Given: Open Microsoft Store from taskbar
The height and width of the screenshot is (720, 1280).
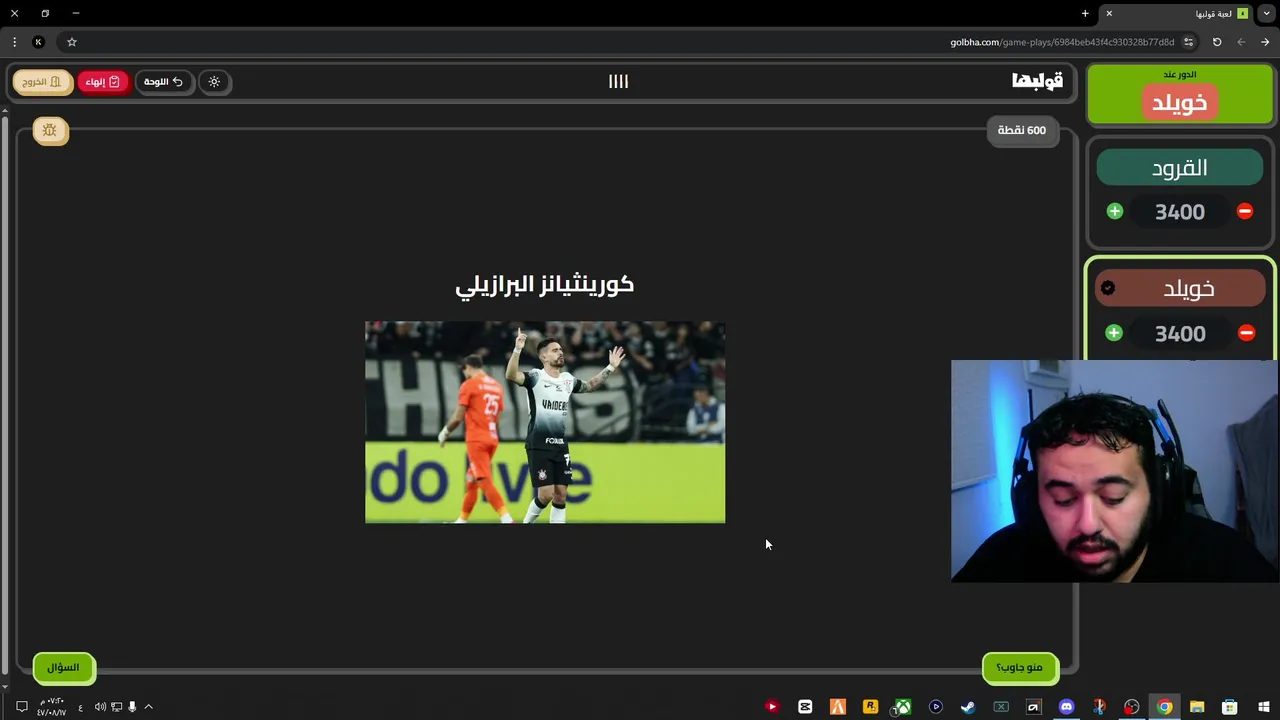Looking at the screenshot, I should click(x=1230, y=707).
